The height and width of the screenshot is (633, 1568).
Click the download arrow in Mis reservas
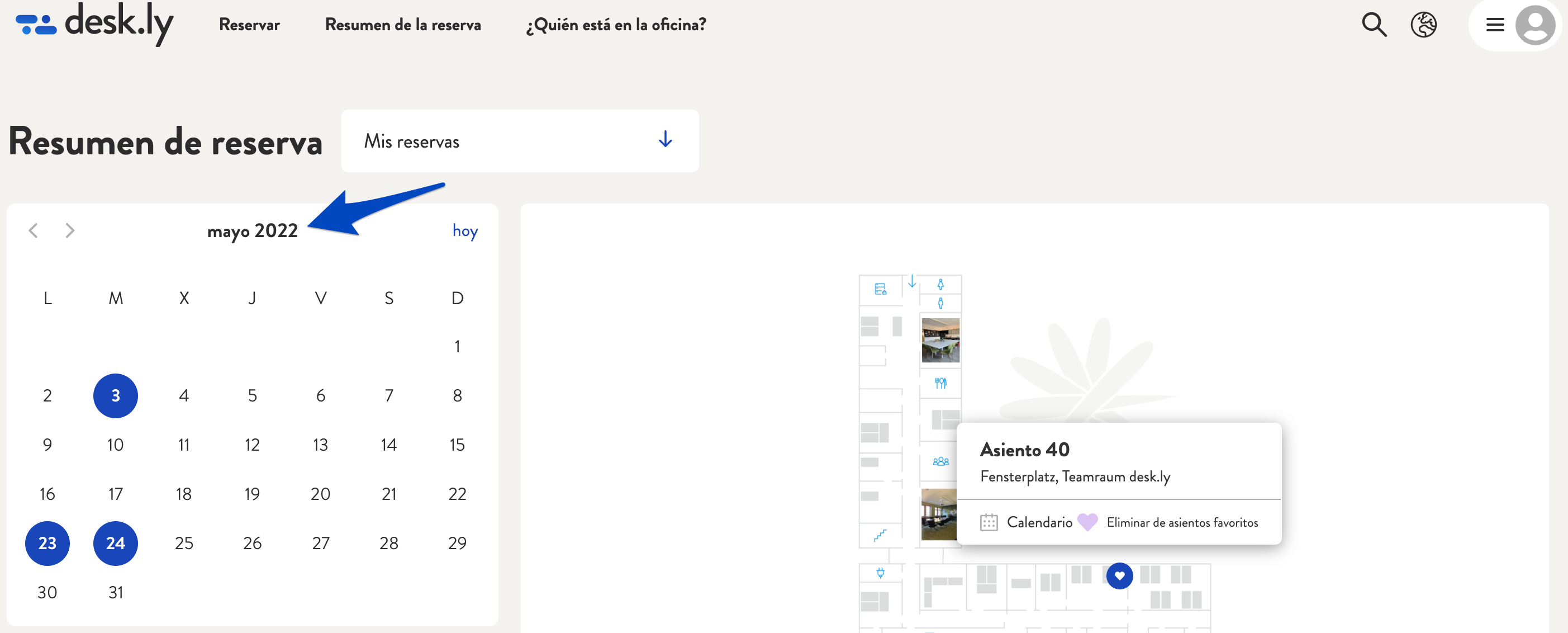(x=663, y=140)
